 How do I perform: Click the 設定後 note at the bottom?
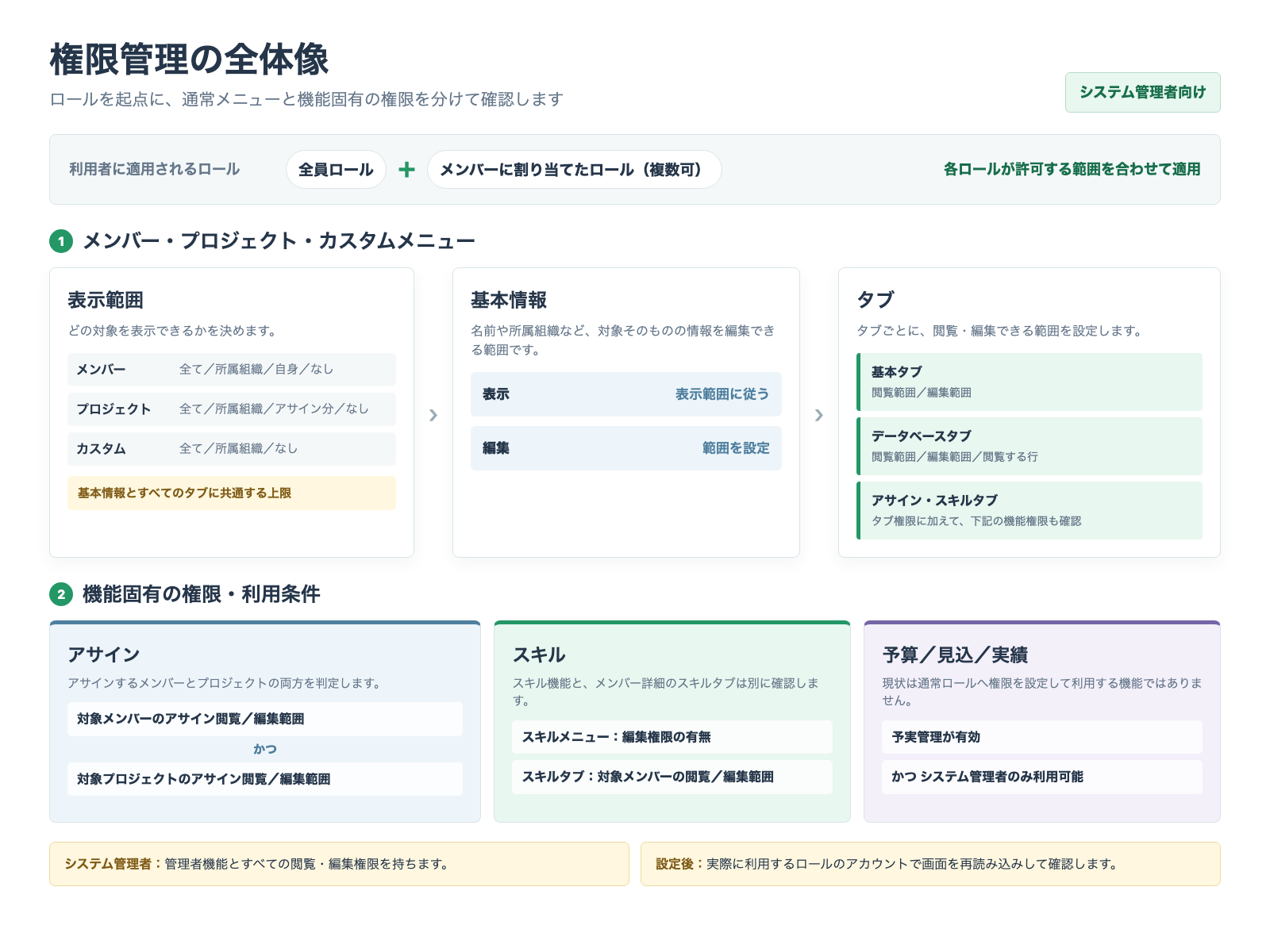(x=930, y=864)
